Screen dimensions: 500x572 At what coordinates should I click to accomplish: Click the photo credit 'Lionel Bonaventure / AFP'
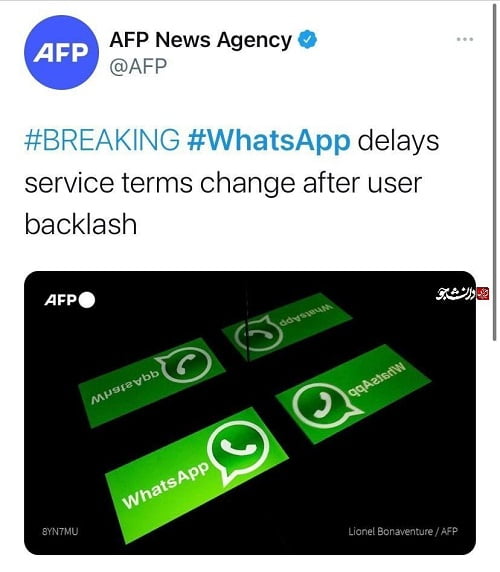403,531
